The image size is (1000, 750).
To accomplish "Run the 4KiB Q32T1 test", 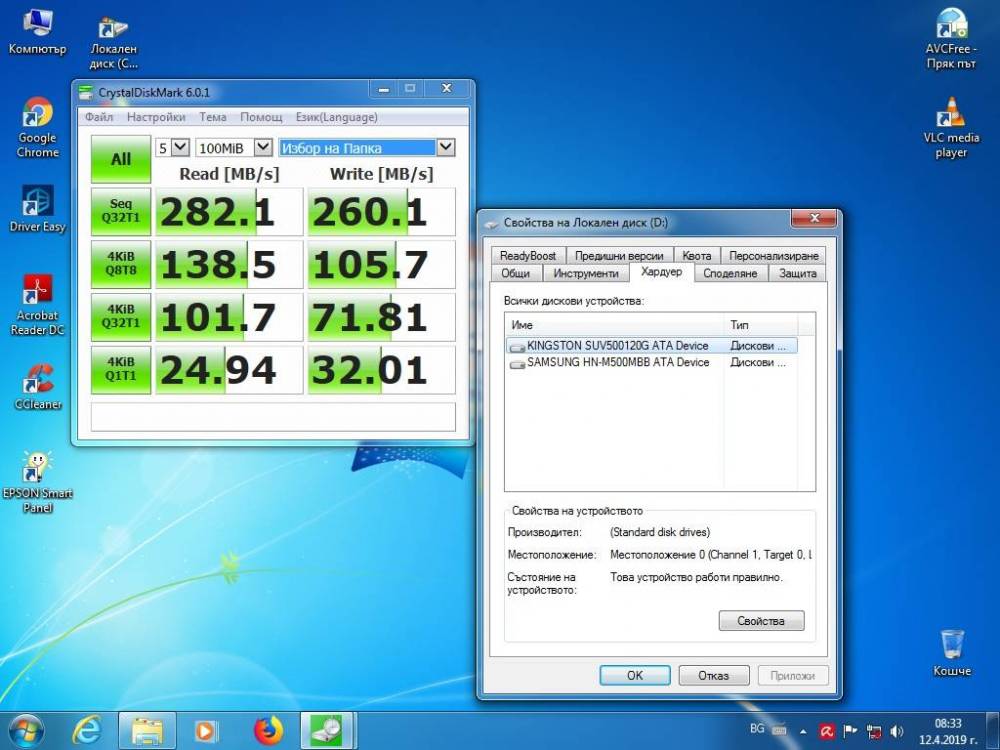I will [121, 317].
